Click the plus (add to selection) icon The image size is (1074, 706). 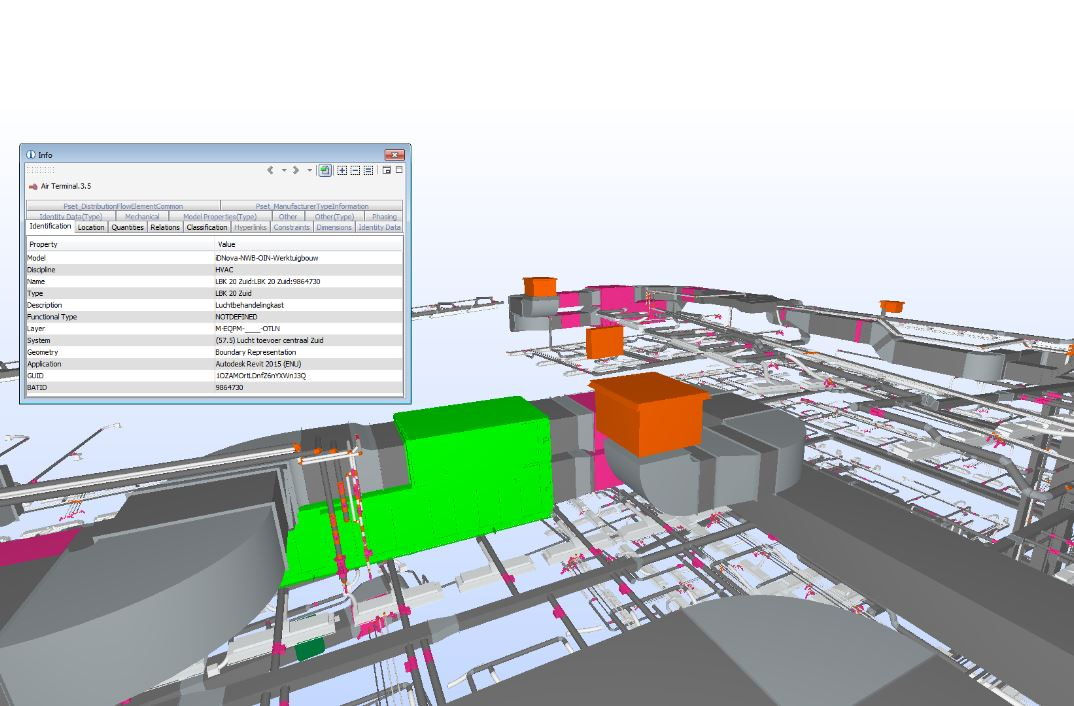tap(342, 170)
